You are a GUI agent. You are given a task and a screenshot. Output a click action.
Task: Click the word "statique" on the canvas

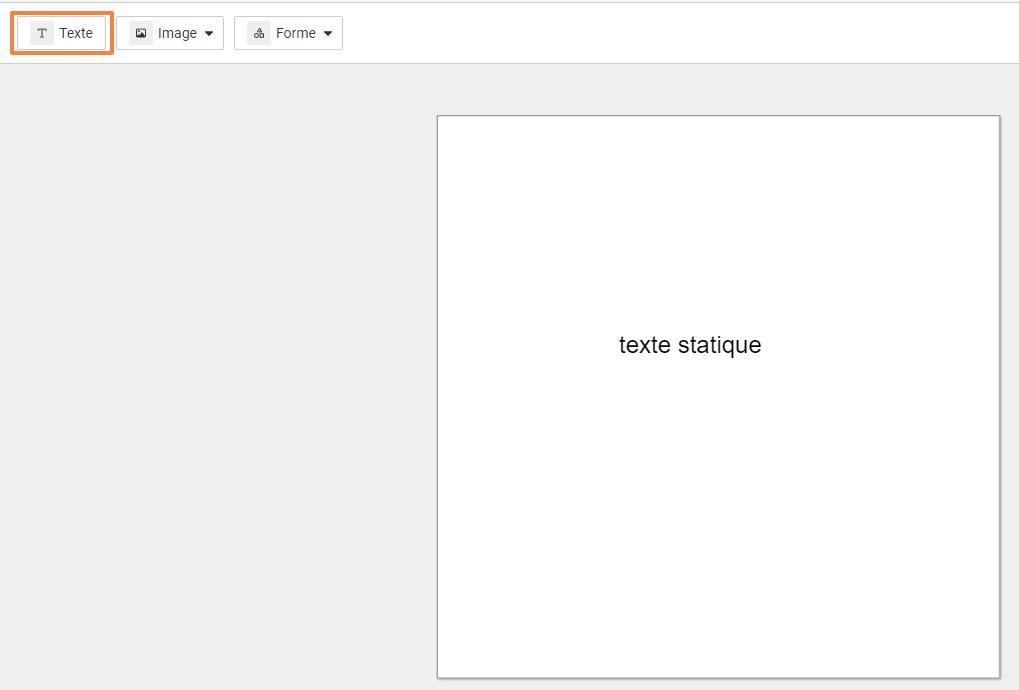pos(719,345)
